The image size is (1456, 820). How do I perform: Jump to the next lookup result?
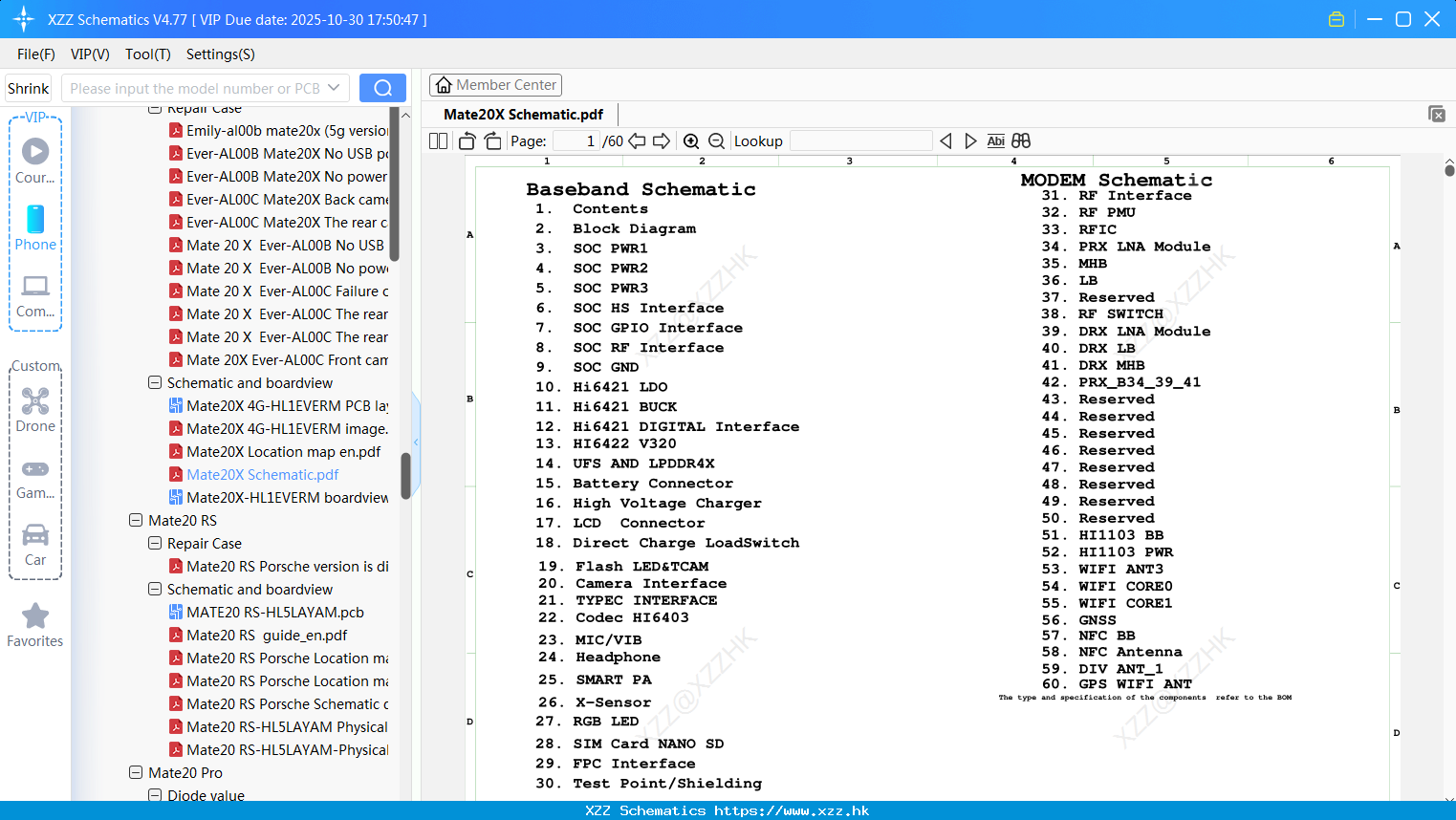coord(970,141)
